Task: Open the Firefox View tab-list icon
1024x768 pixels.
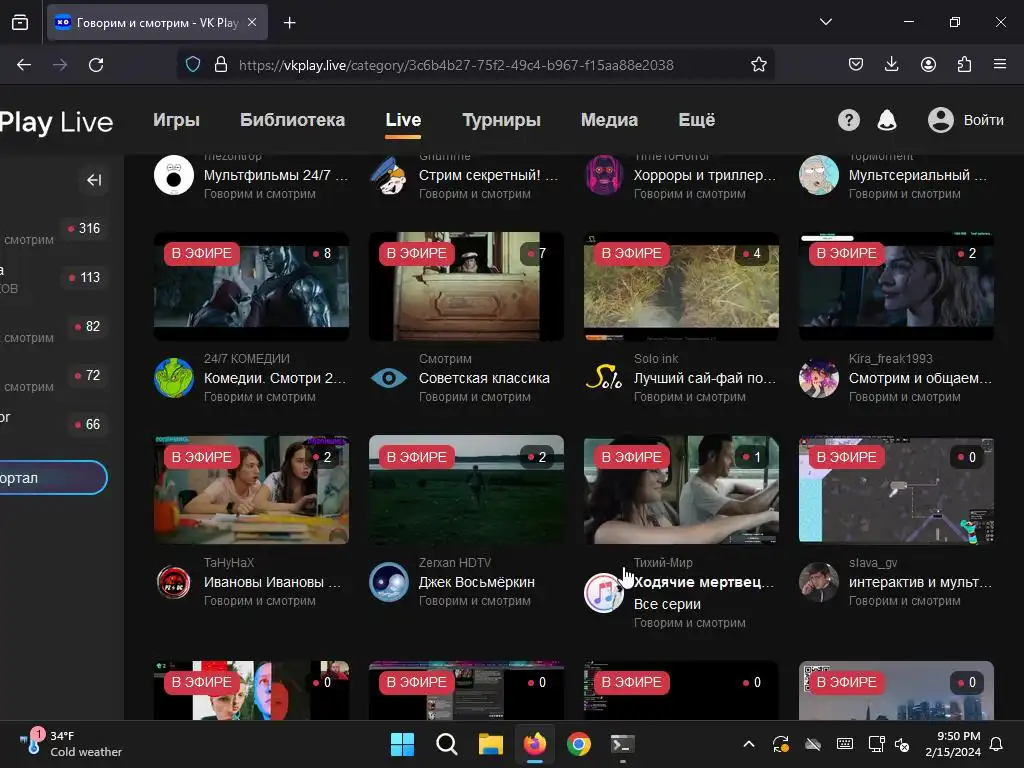Action: pos(20,22)
